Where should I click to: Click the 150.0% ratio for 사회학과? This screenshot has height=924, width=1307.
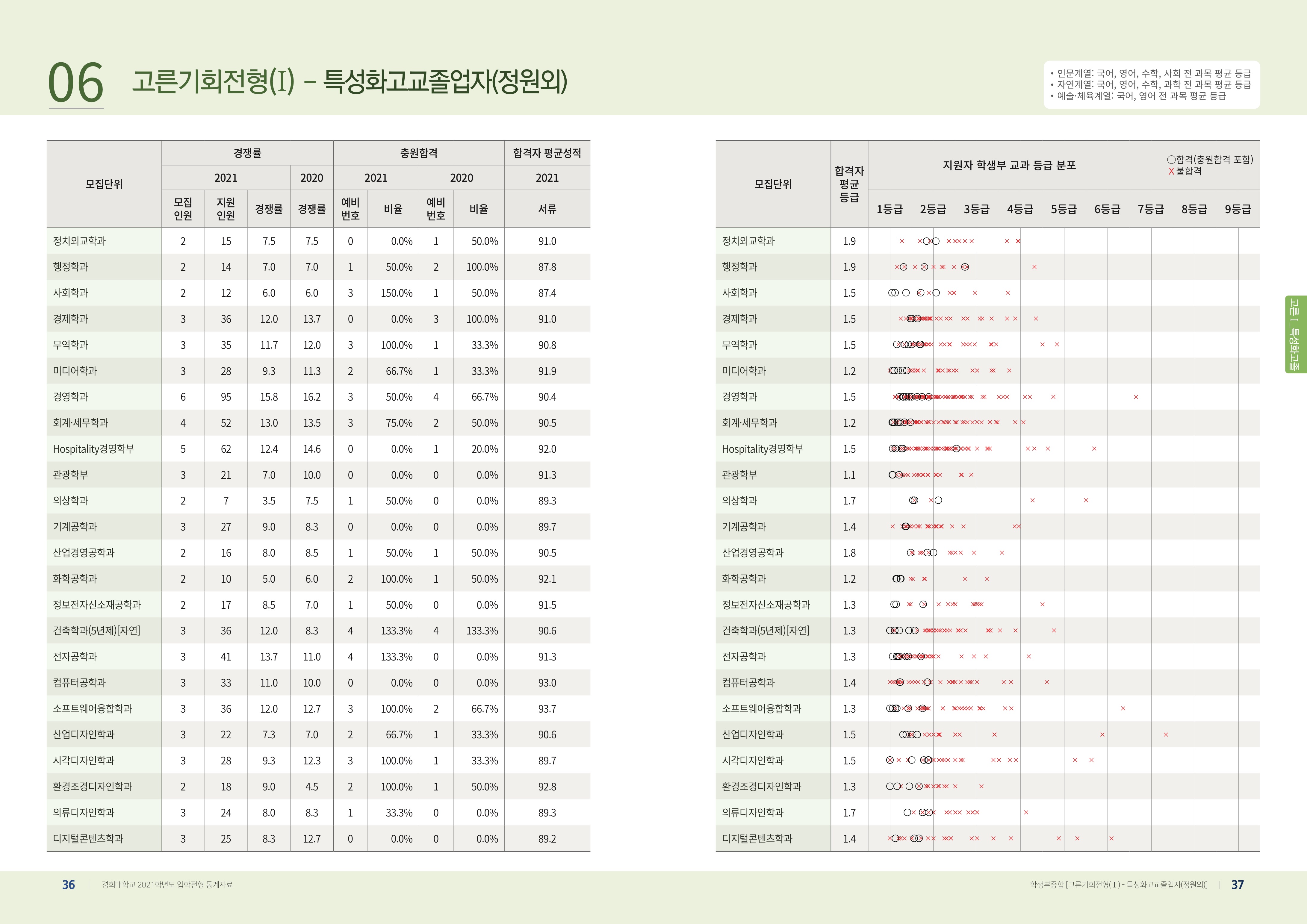(396, 293)
